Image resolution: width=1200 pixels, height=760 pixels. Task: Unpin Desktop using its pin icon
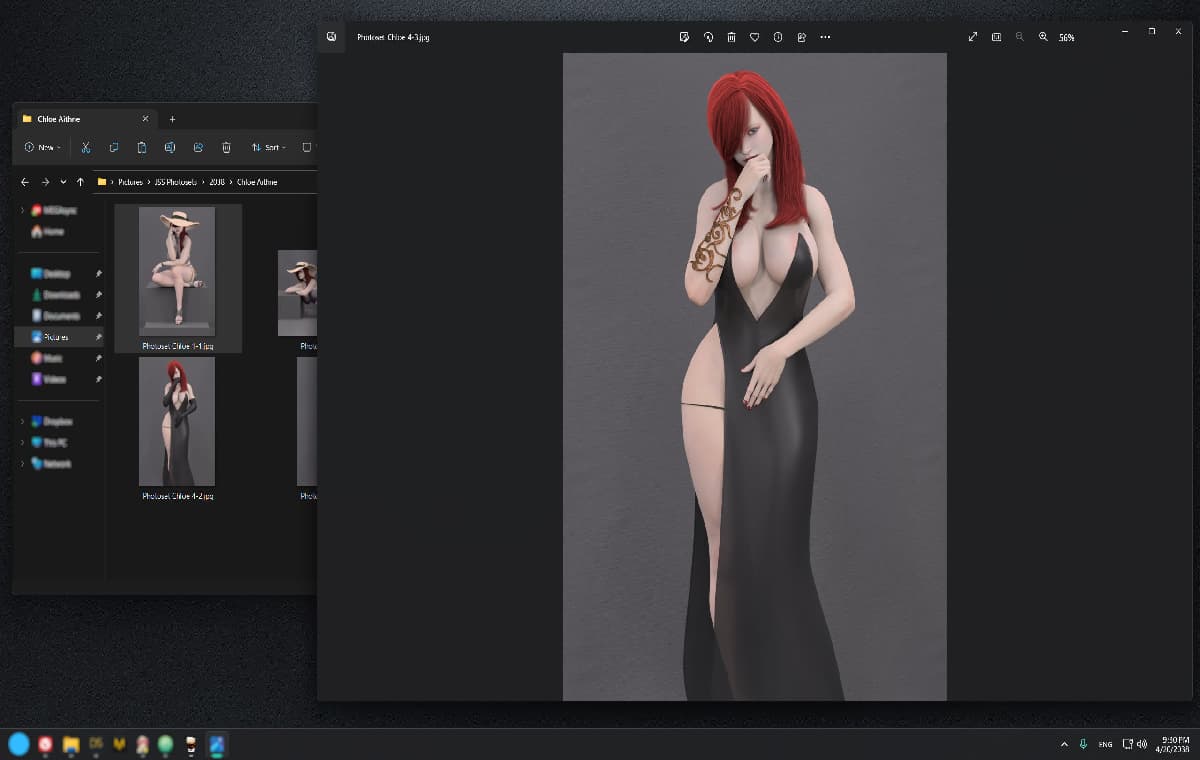98,273
